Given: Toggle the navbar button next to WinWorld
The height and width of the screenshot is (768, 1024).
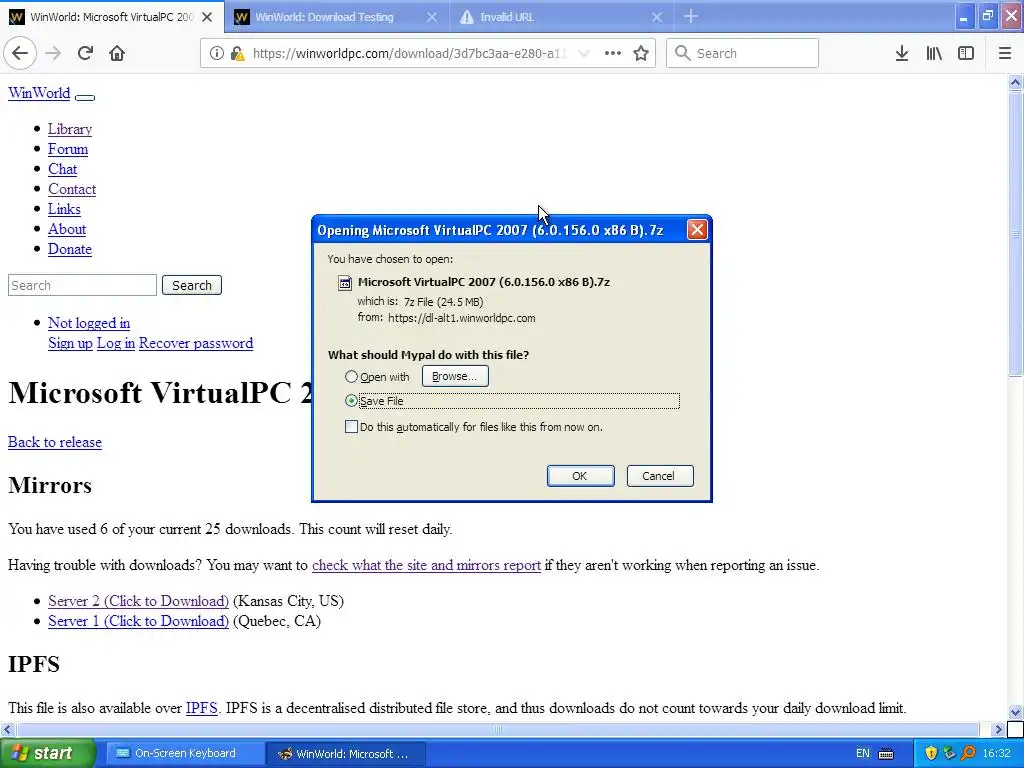Looking at the screenshot, I should coord(85,97).
